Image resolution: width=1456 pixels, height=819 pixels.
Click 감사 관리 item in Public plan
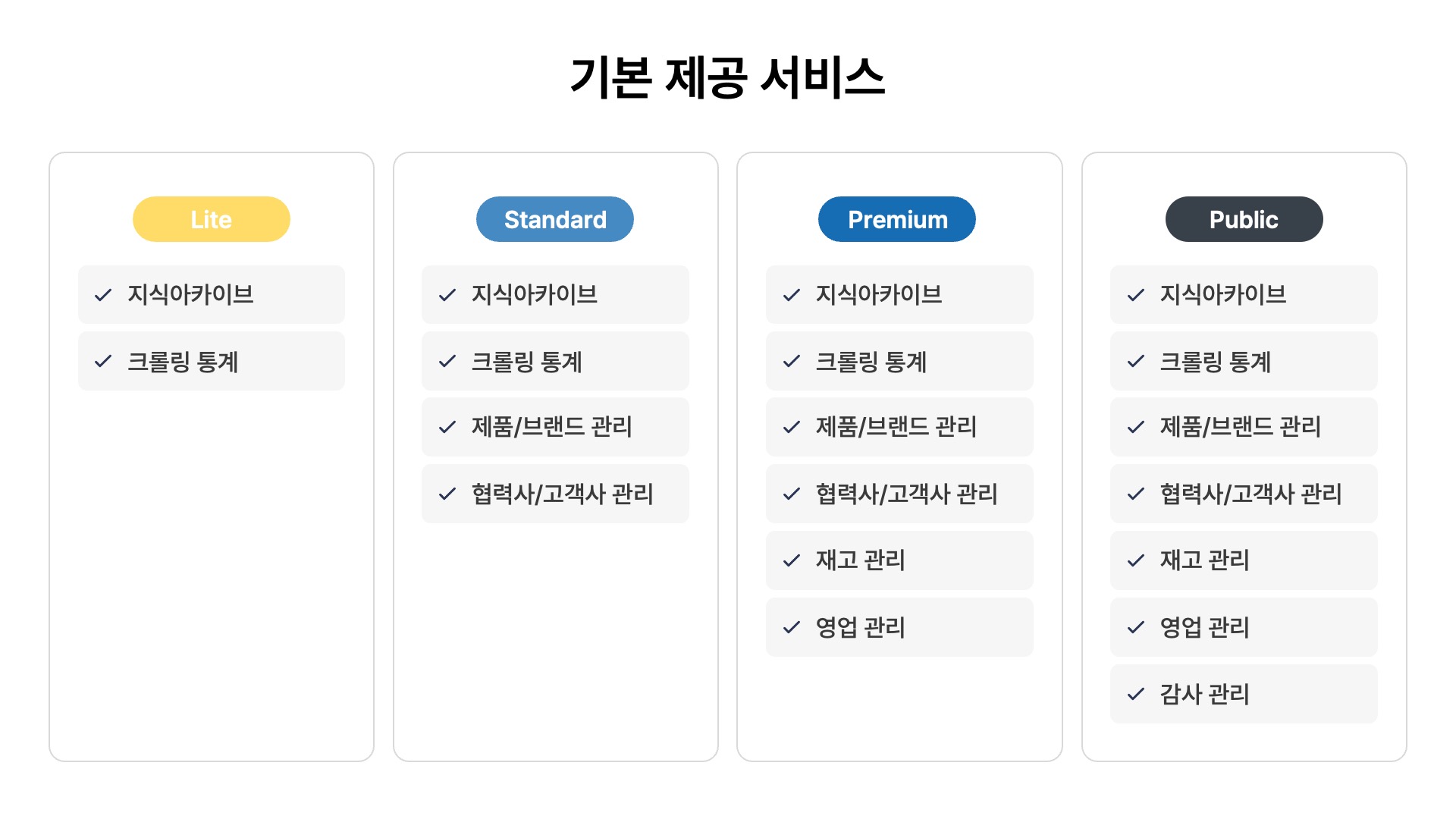pos(1244,694)
